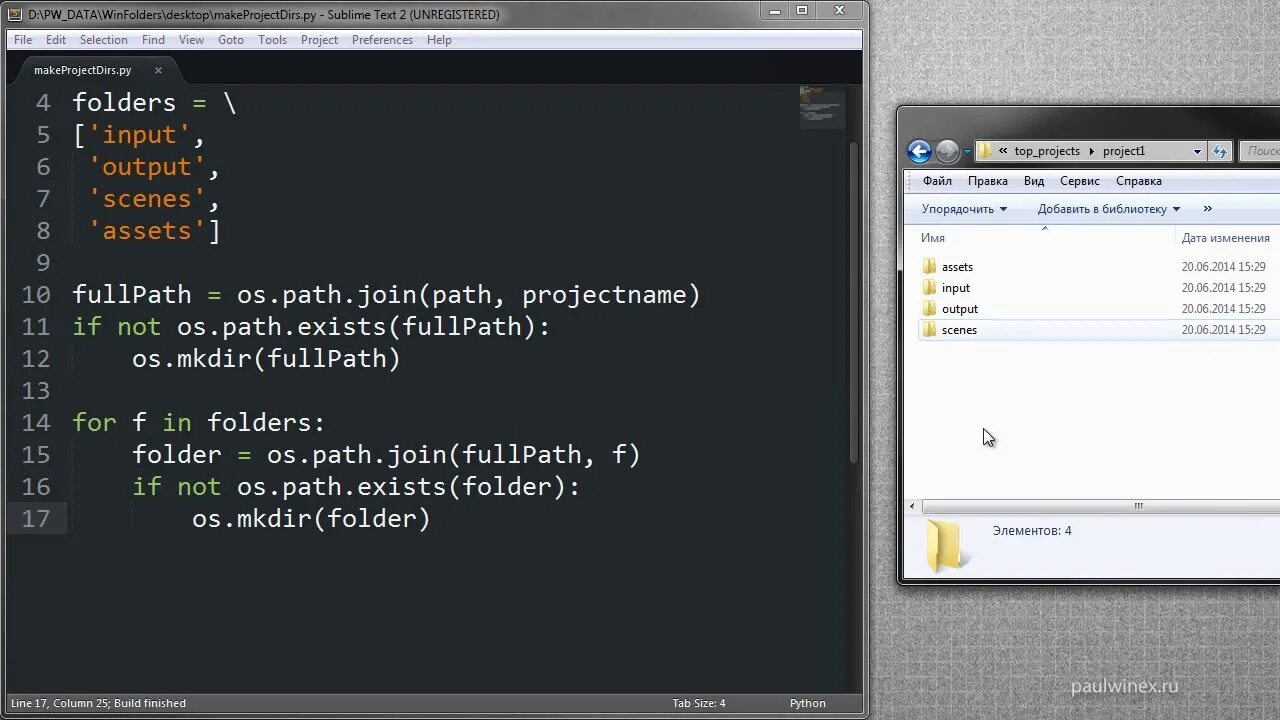Open the Find menu
Image resolution: width=1280 pixels, height=720 pixels.
pos(153,40)
